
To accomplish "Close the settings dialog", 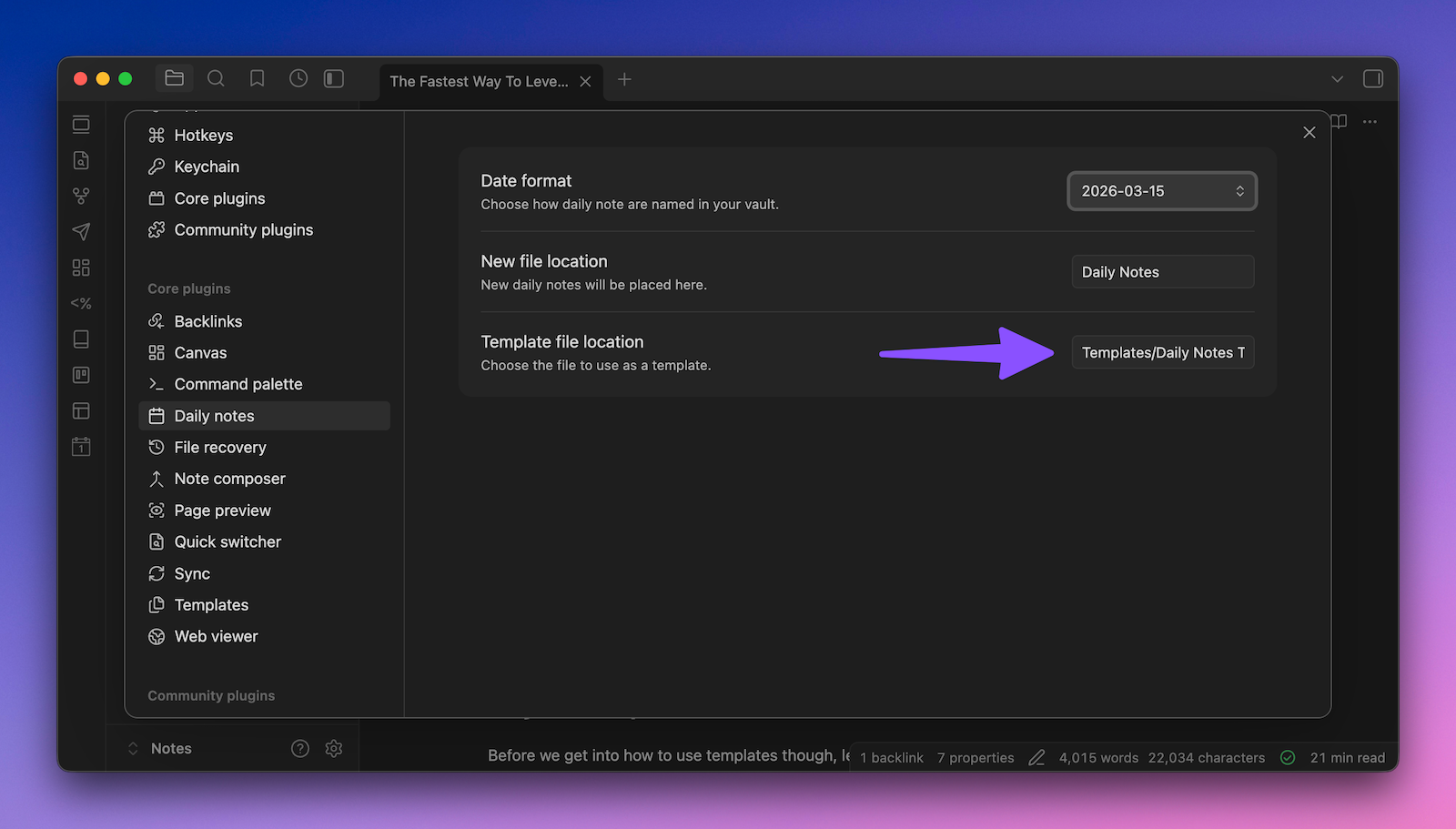I will tap(1309, 133).
